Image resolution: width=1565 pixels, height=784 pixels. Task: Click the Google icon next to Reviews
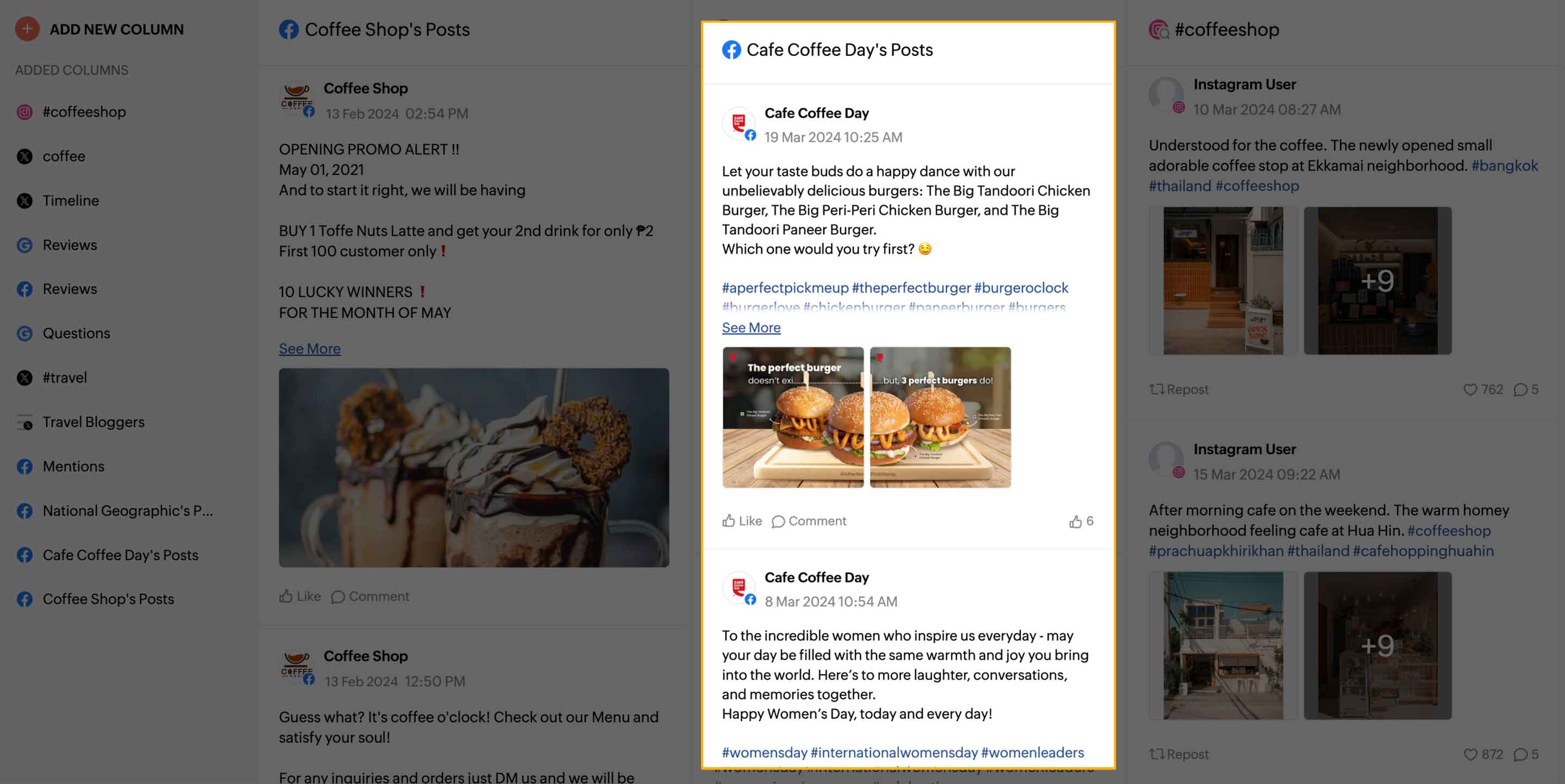(x=24, y=244)
